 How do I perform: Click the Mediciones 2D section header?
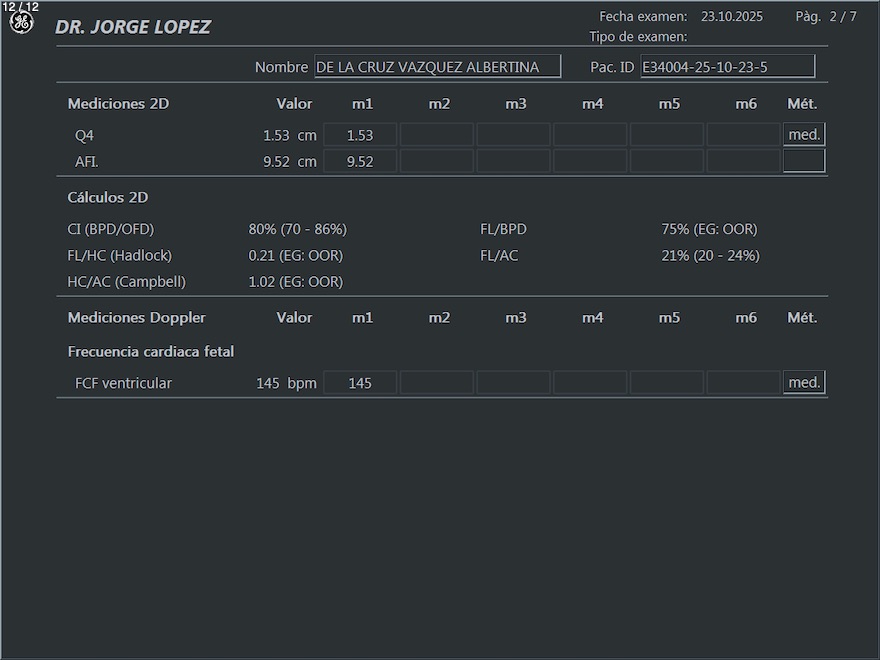tap(118, 104)
